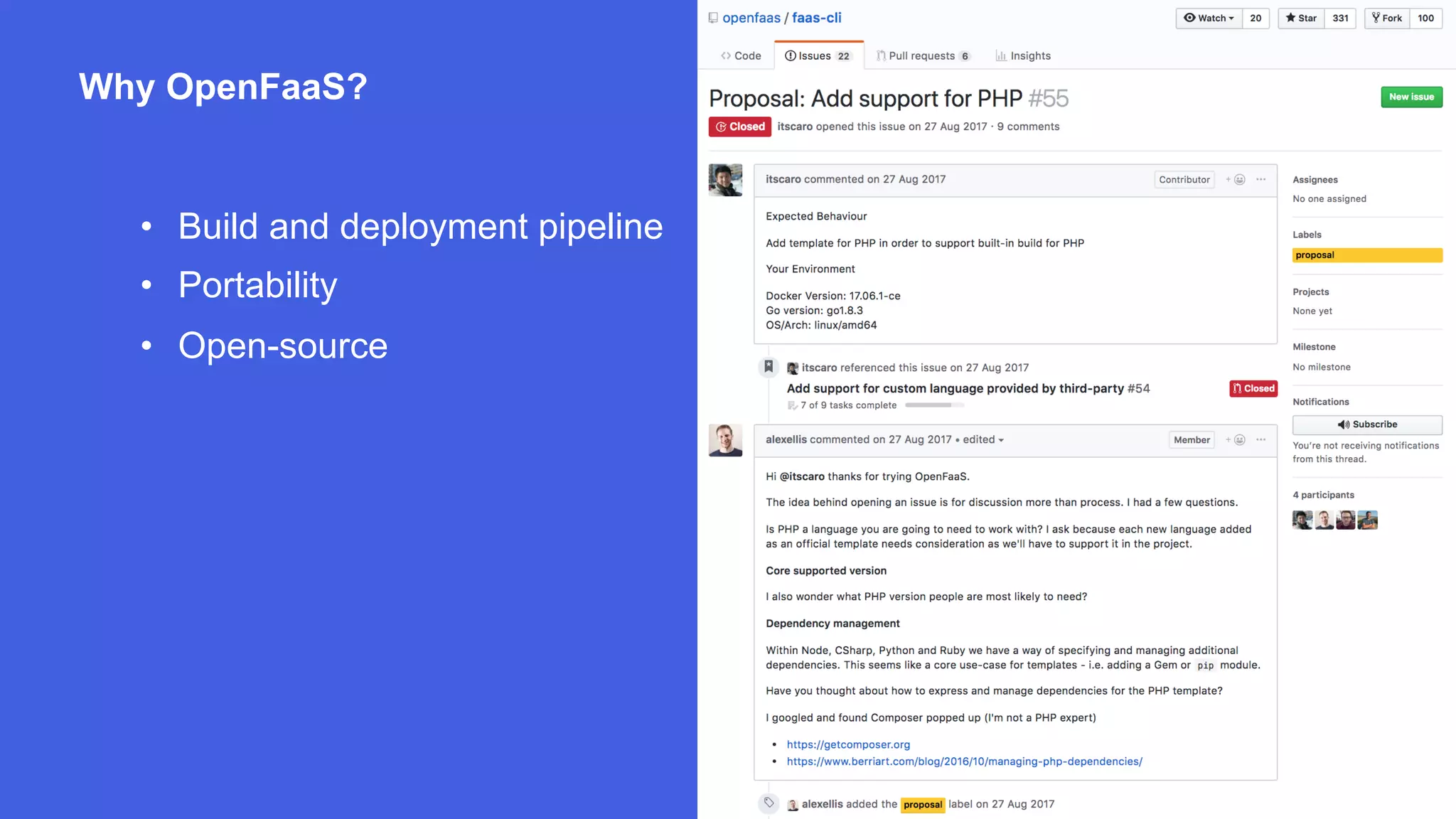Click the Issues count badge 22
Viewport: 1456px width, 819px height.
pyautogui.click(x=843, y=56)
